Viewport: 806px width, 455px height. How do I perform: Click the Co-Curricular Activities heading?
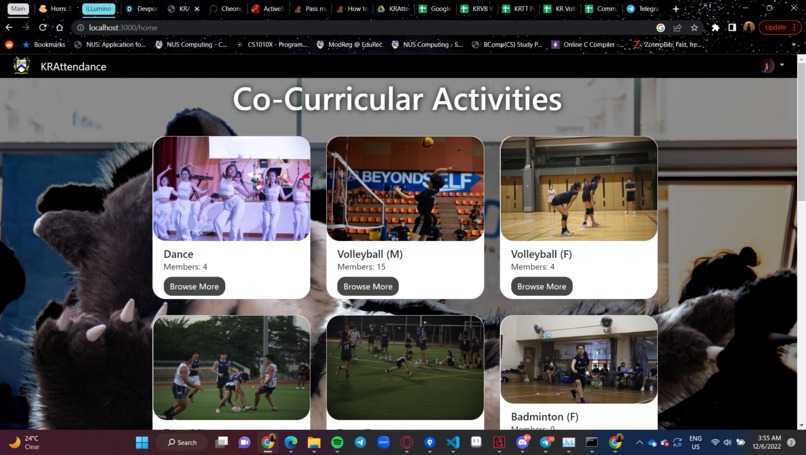tap(397, 99)
